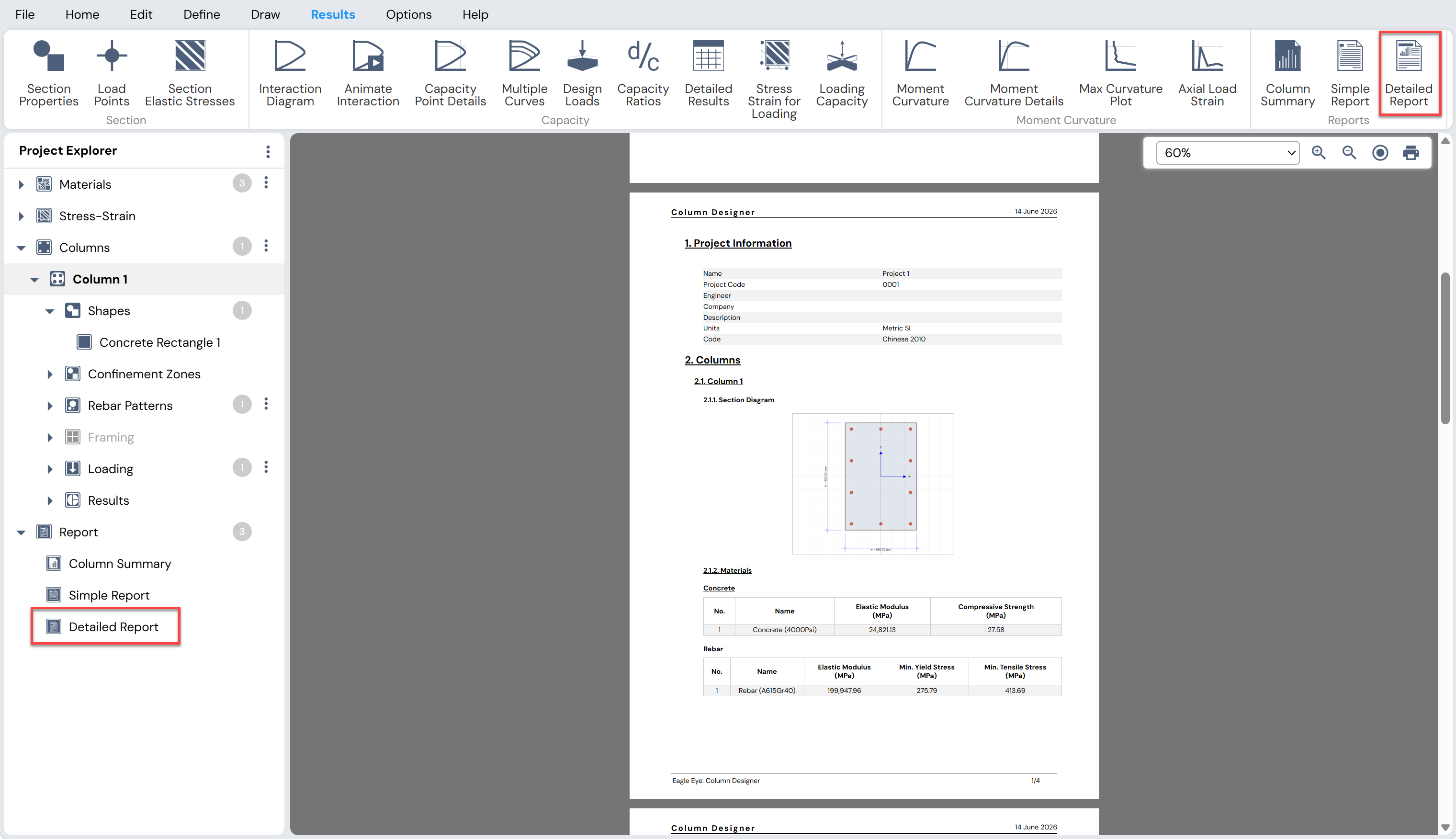Collapse the Report tree node
The height and width of the screenshot is (839, 1456).
click(x=22, y=533)
